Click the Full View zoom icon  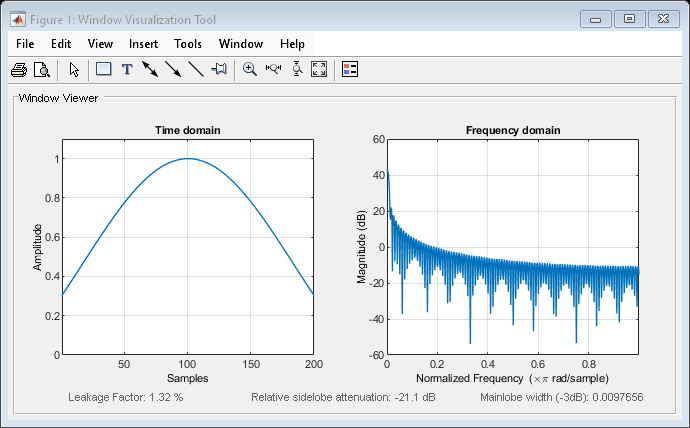click(319, 70)
